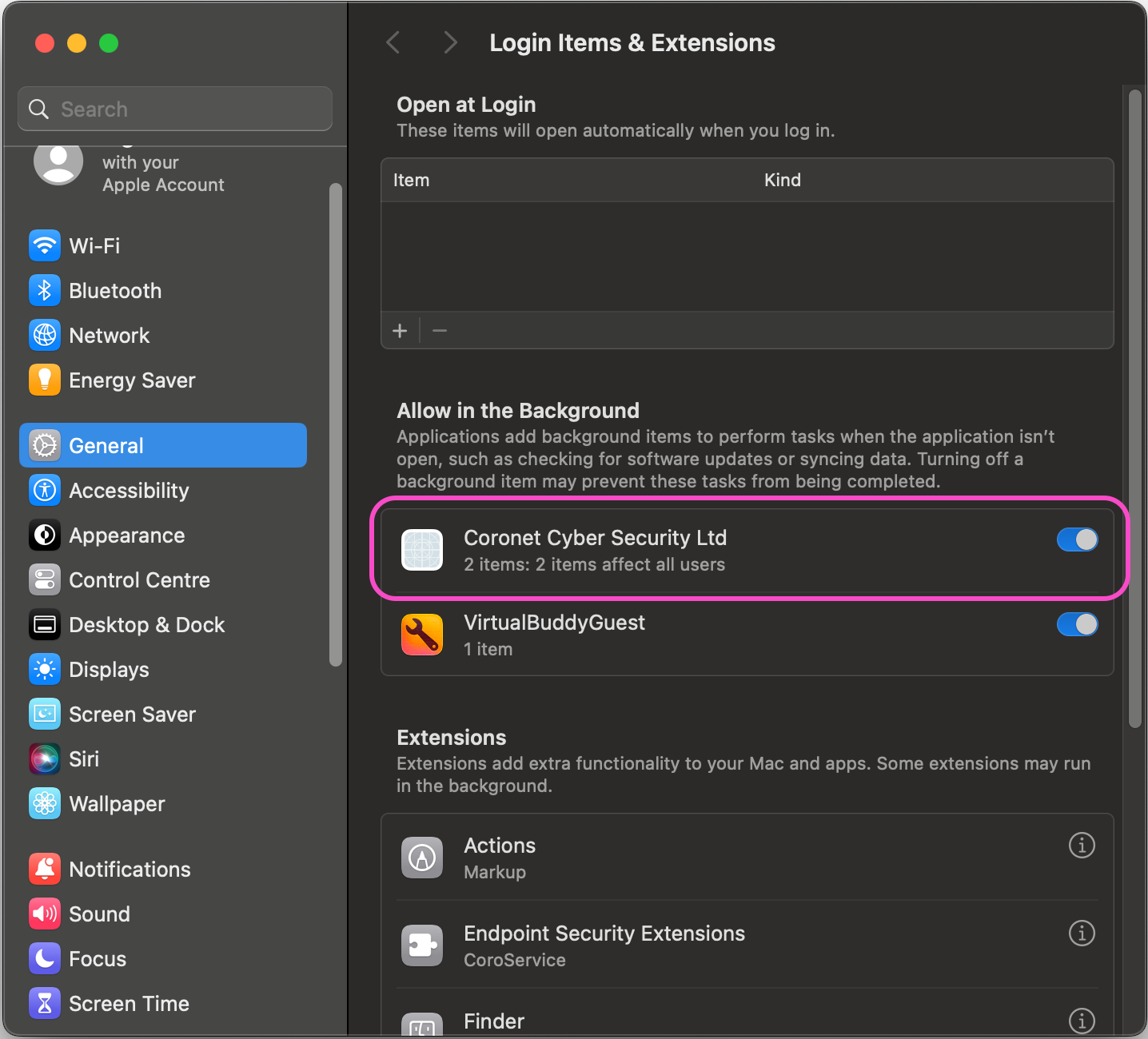Viewport: 1148px width, 1039px height.
Task: Show info for Actions extension
Action: tap(1082, 845)
